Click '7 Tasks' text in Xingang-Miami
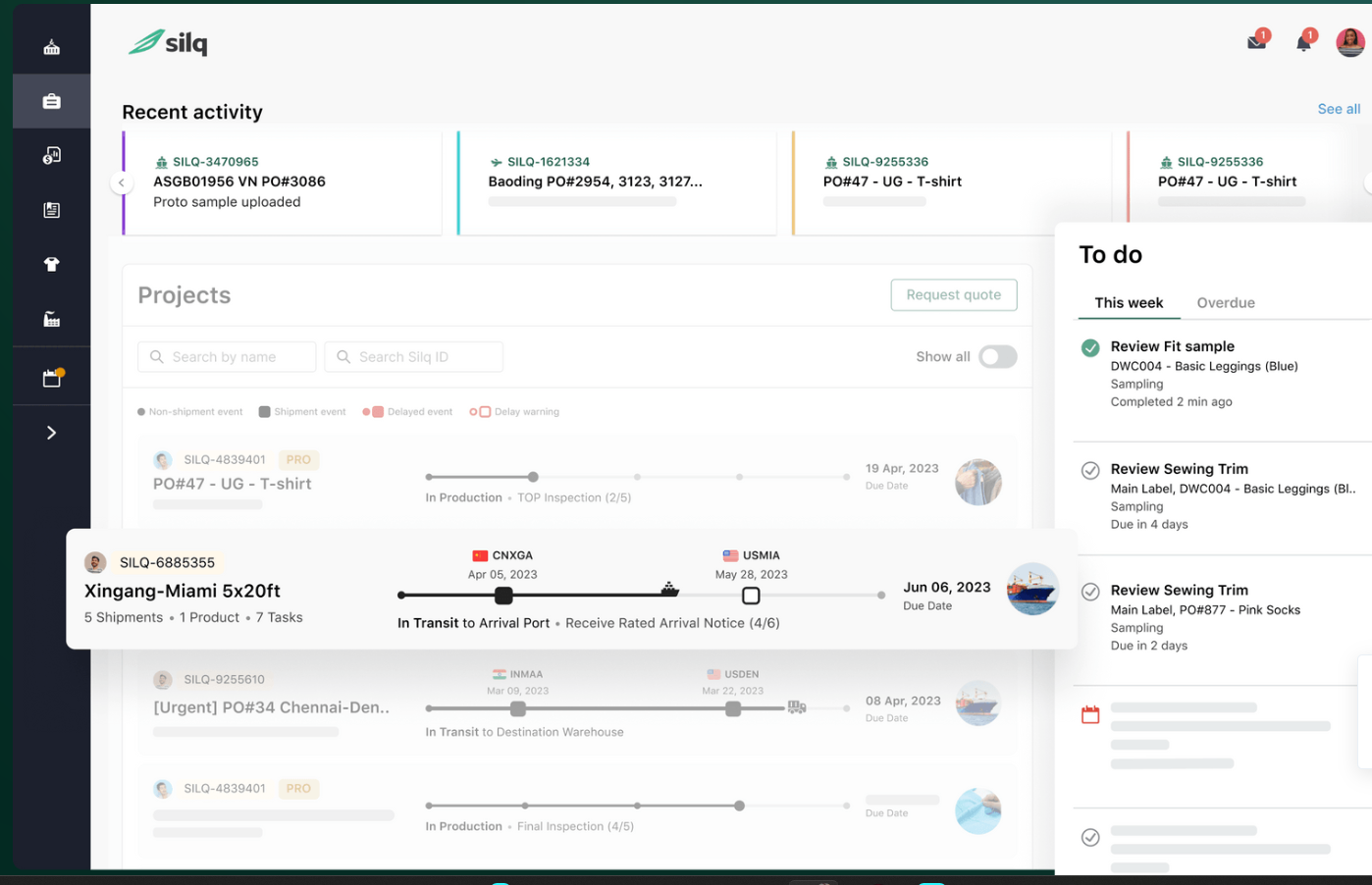 279,617
